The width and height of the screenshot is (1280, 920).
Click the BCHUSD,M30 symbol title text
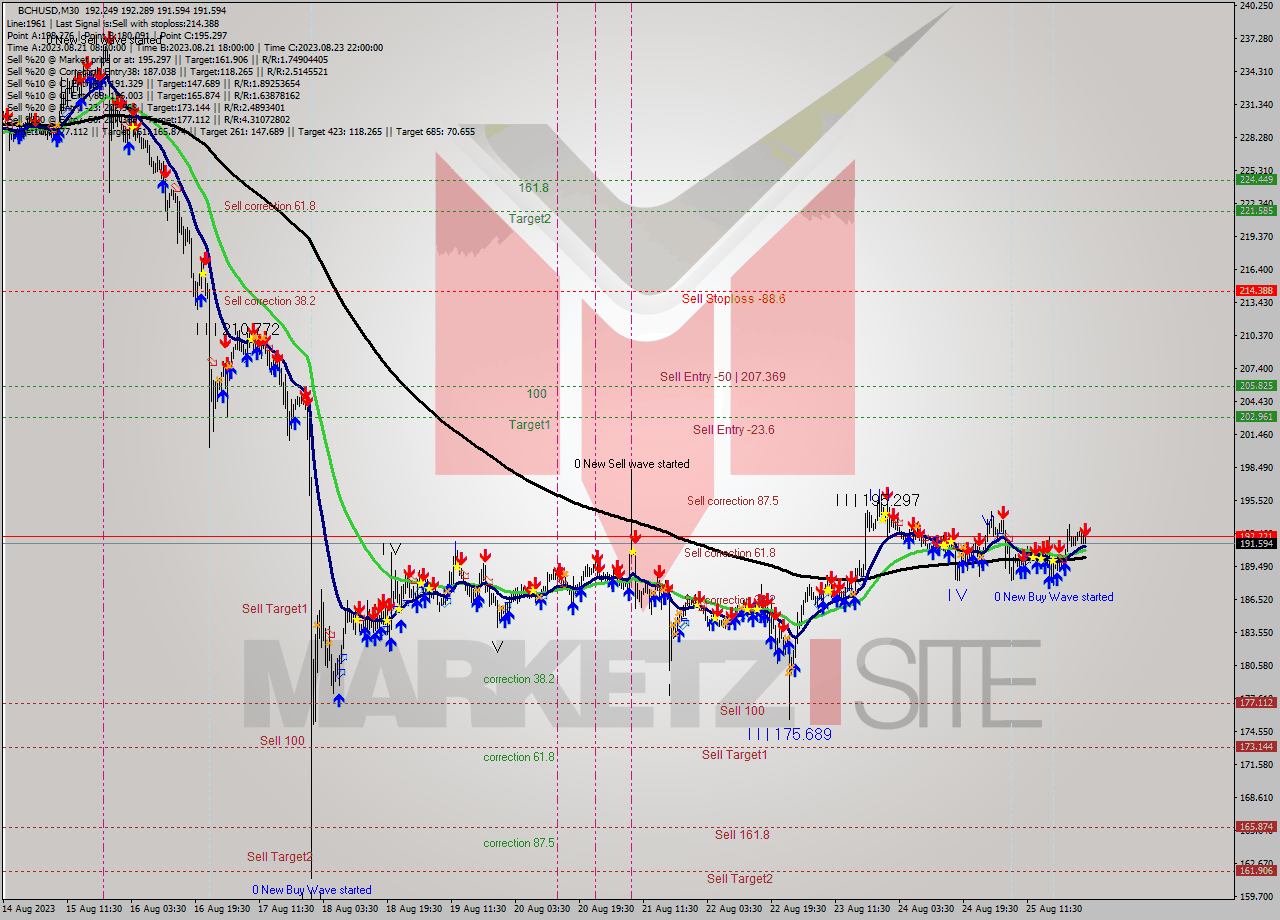coord(50,10)
